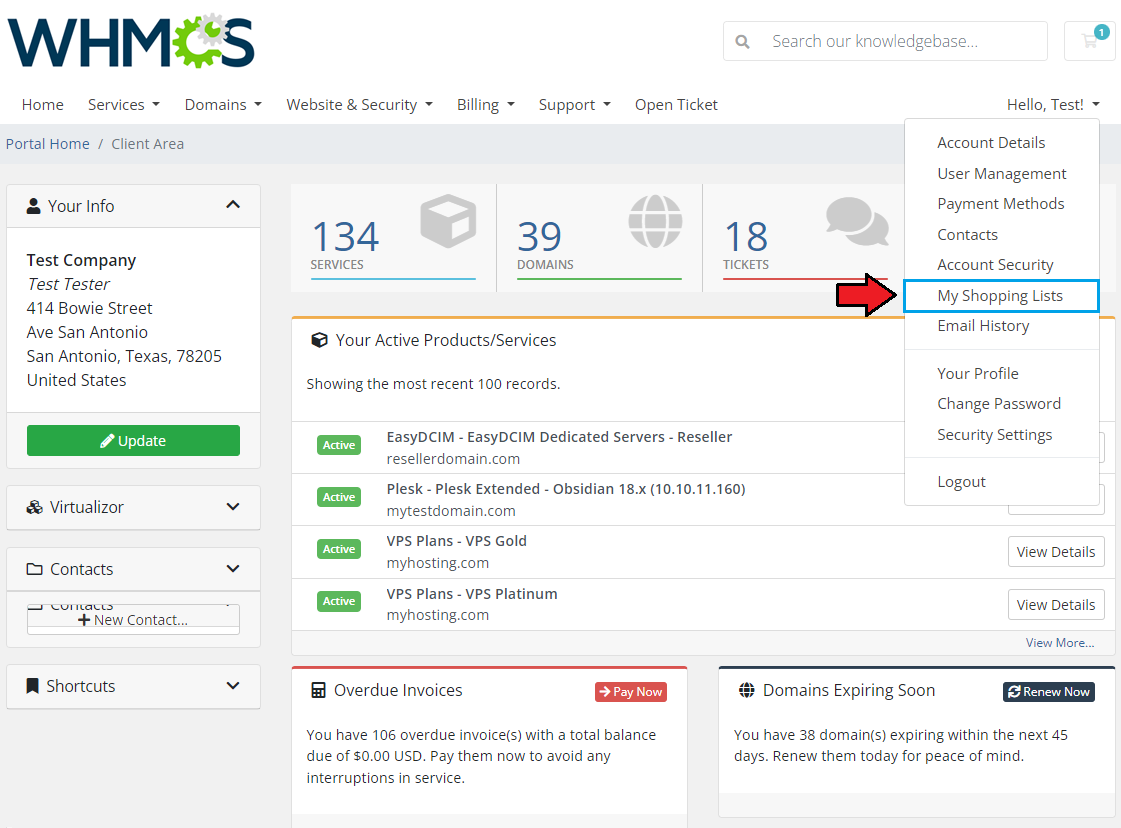Click View Details for VPS Platinum
The height and width of the screenshot is (828, 1121).
tap(1056, 605)
